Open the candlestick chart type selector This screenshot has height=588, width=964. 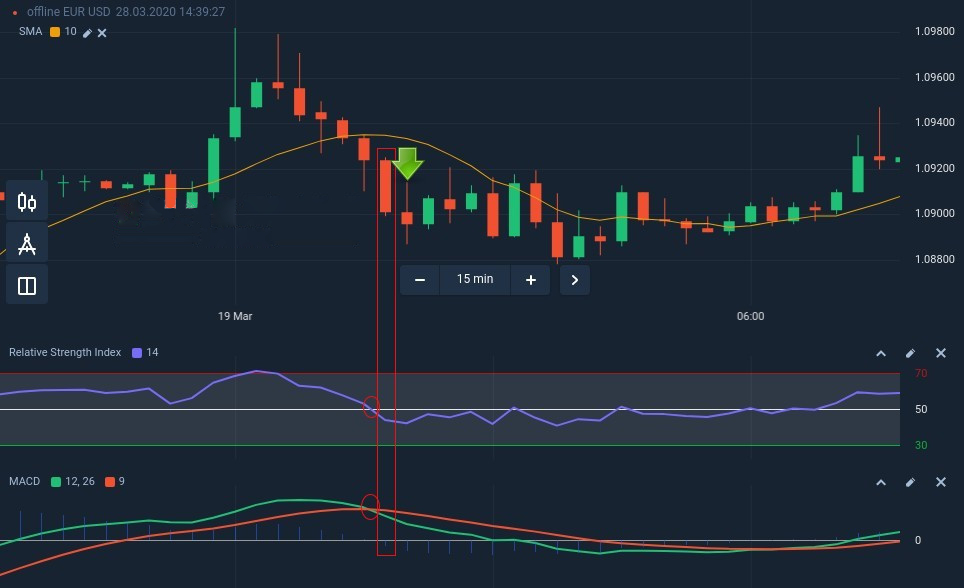coord(27,203)
